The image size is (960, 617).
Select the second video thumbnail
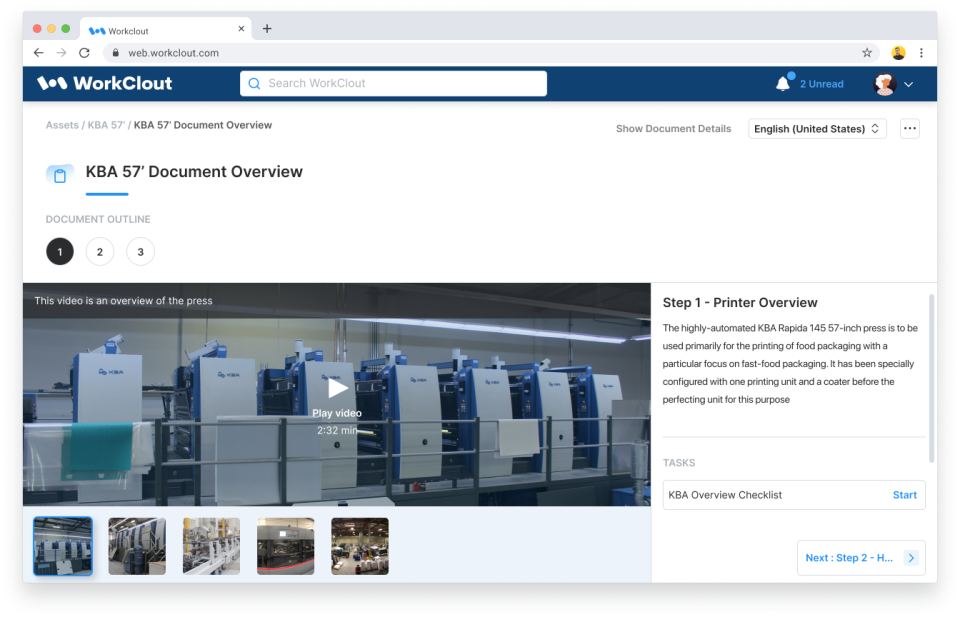(137, 545)
